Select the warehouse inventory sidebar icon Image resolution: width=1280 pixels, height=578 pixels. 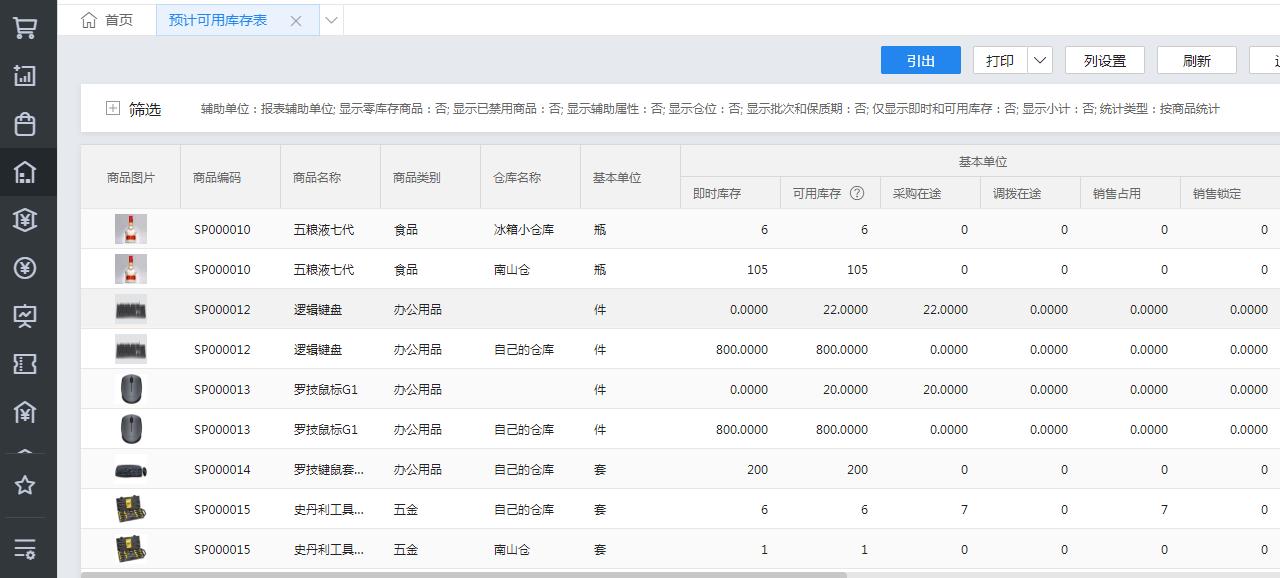(25, 172)
